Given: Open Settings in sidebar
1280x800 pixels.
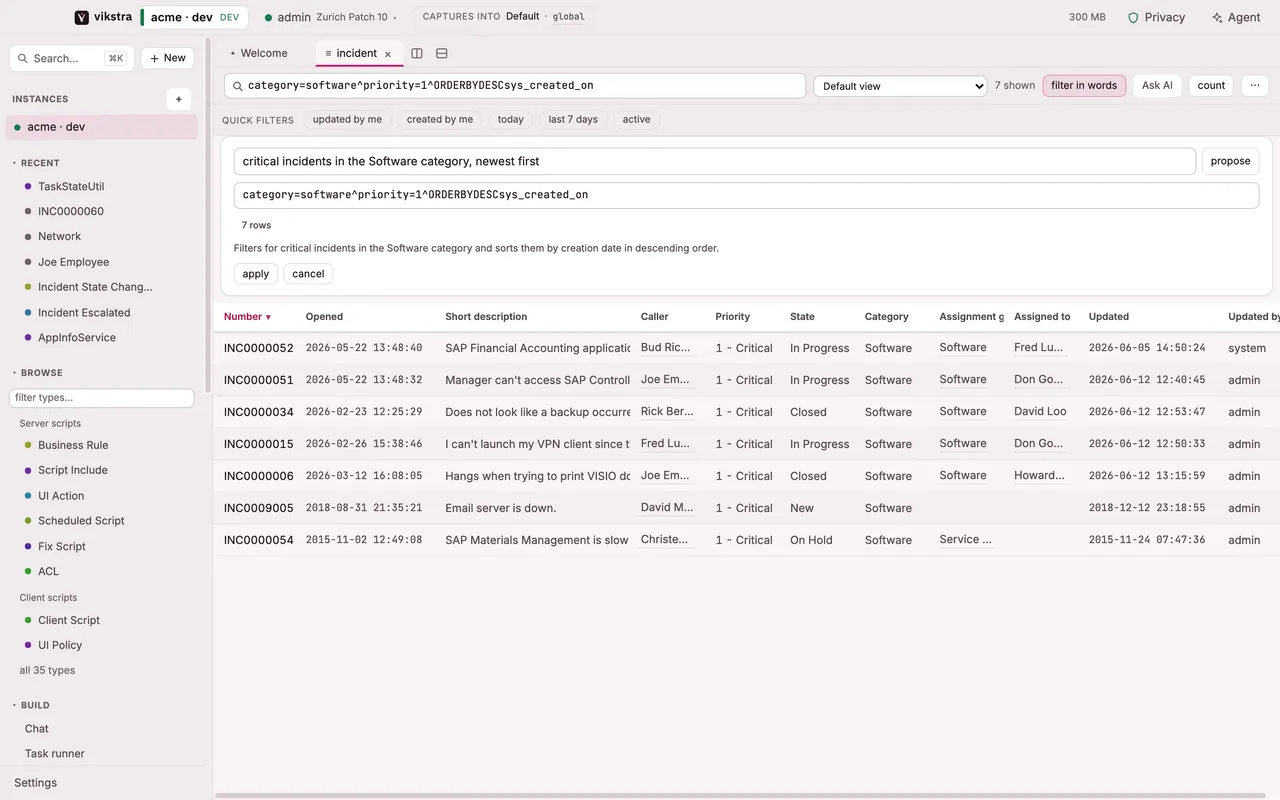Looking at the screenshot, I should [35, 783].
